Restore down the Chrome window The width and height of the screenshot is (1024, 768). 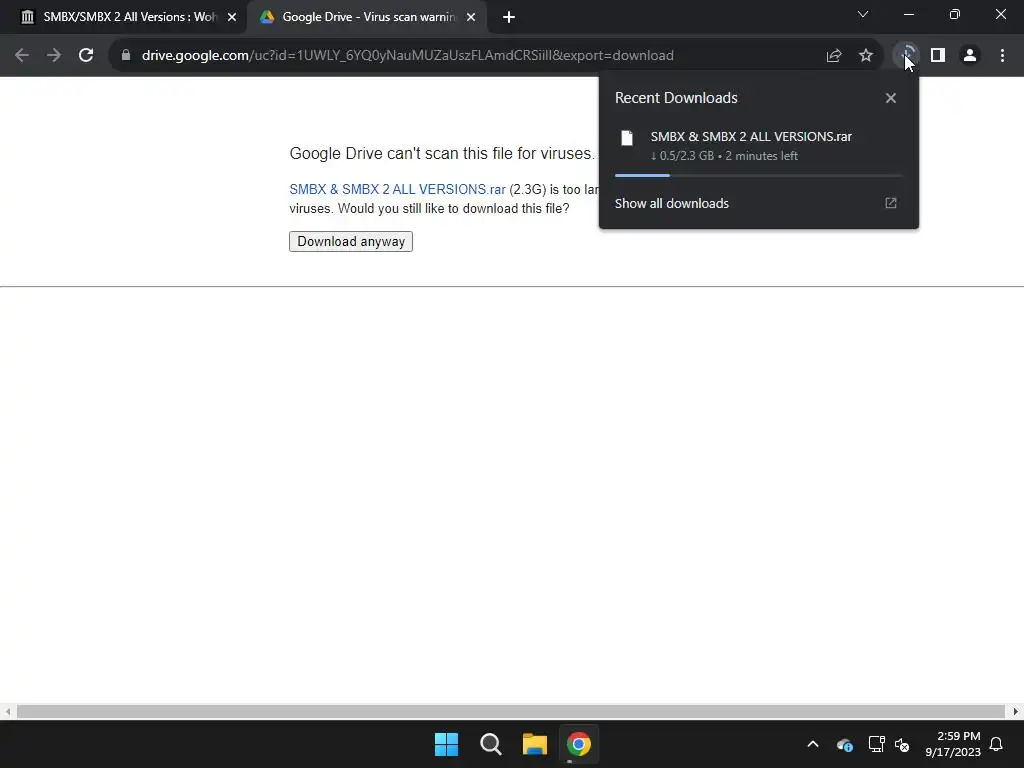(x=955, y=14)
